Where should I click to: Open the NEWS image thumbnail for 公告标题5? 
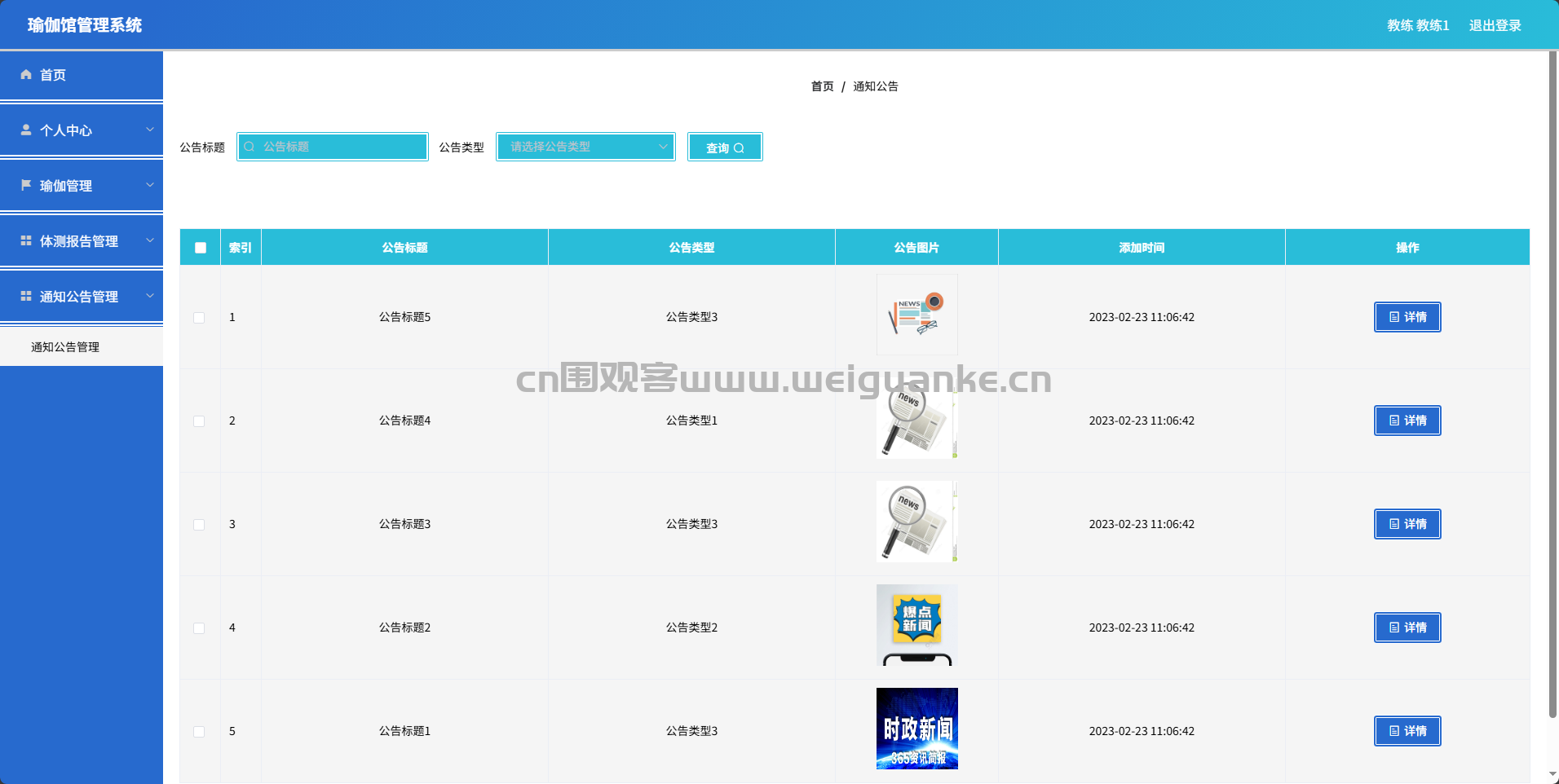pos(917,315)
